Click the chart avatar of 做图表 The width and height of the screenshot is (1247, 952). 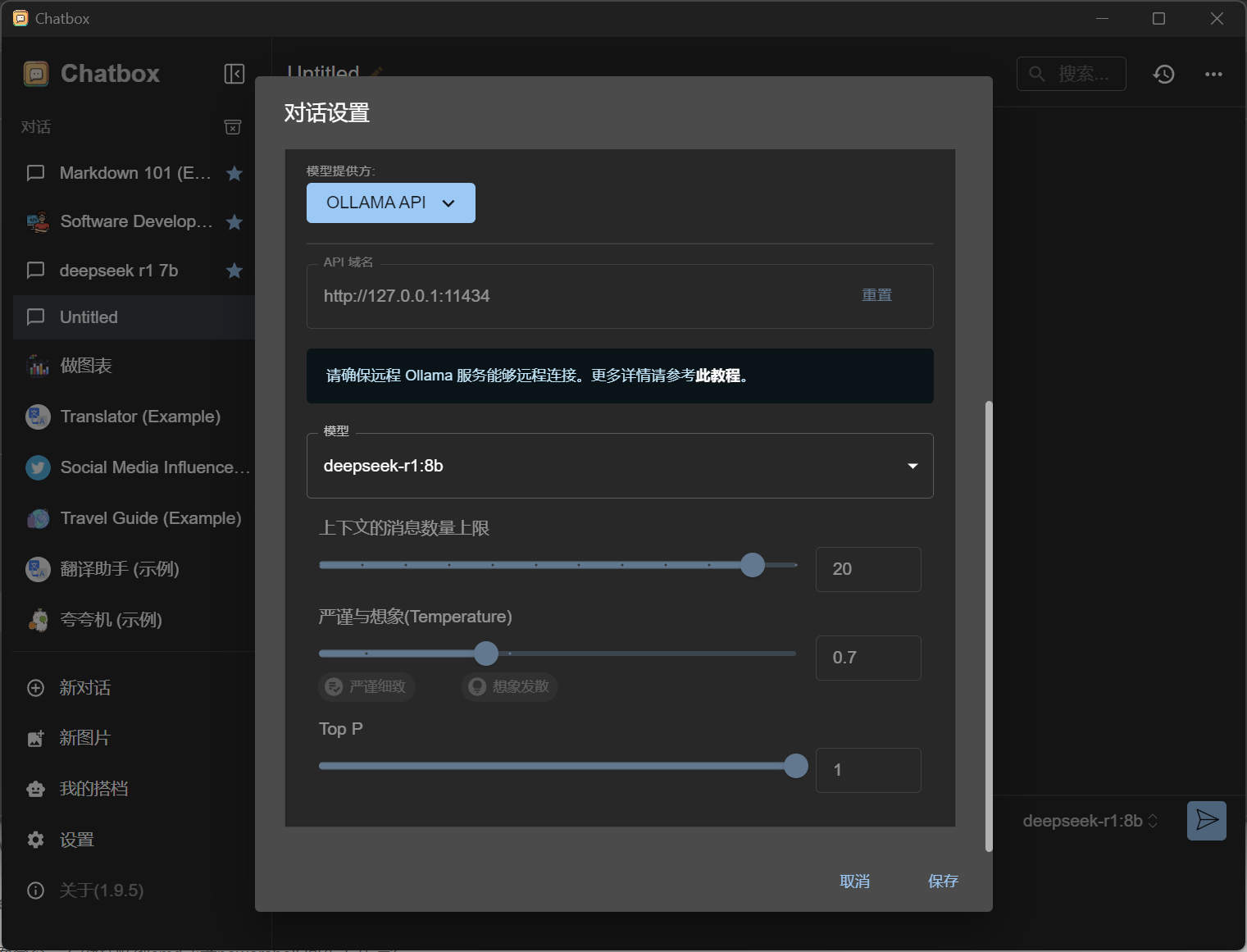pyautogui.click(x=38, y=366)
